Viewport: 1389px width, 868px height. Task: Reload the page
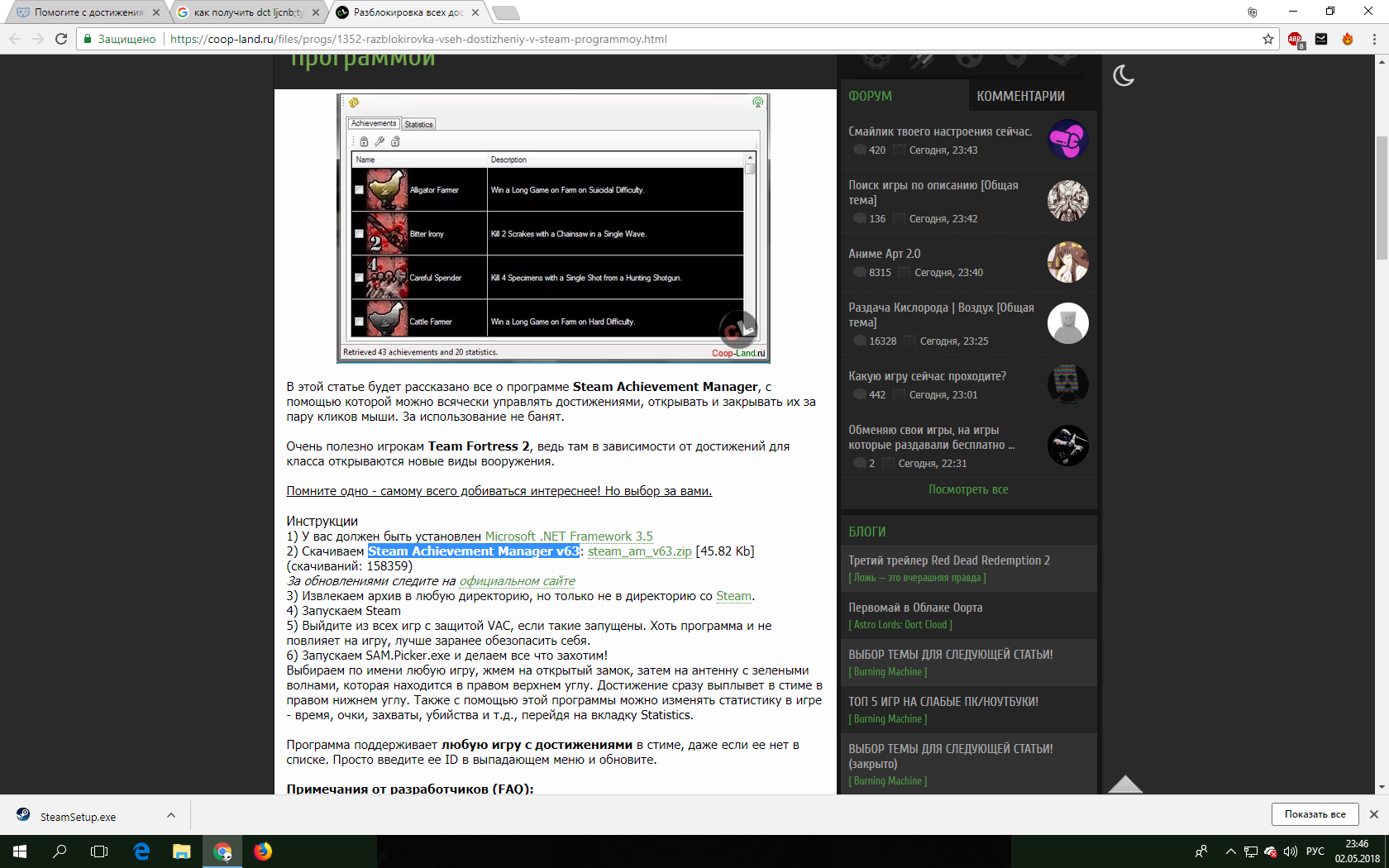point(61,39)
